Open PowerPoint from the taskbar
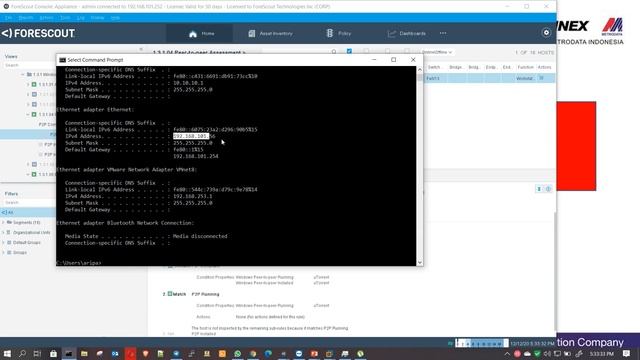The height and width of the screenshot is (360, 640). click(314, 353)
